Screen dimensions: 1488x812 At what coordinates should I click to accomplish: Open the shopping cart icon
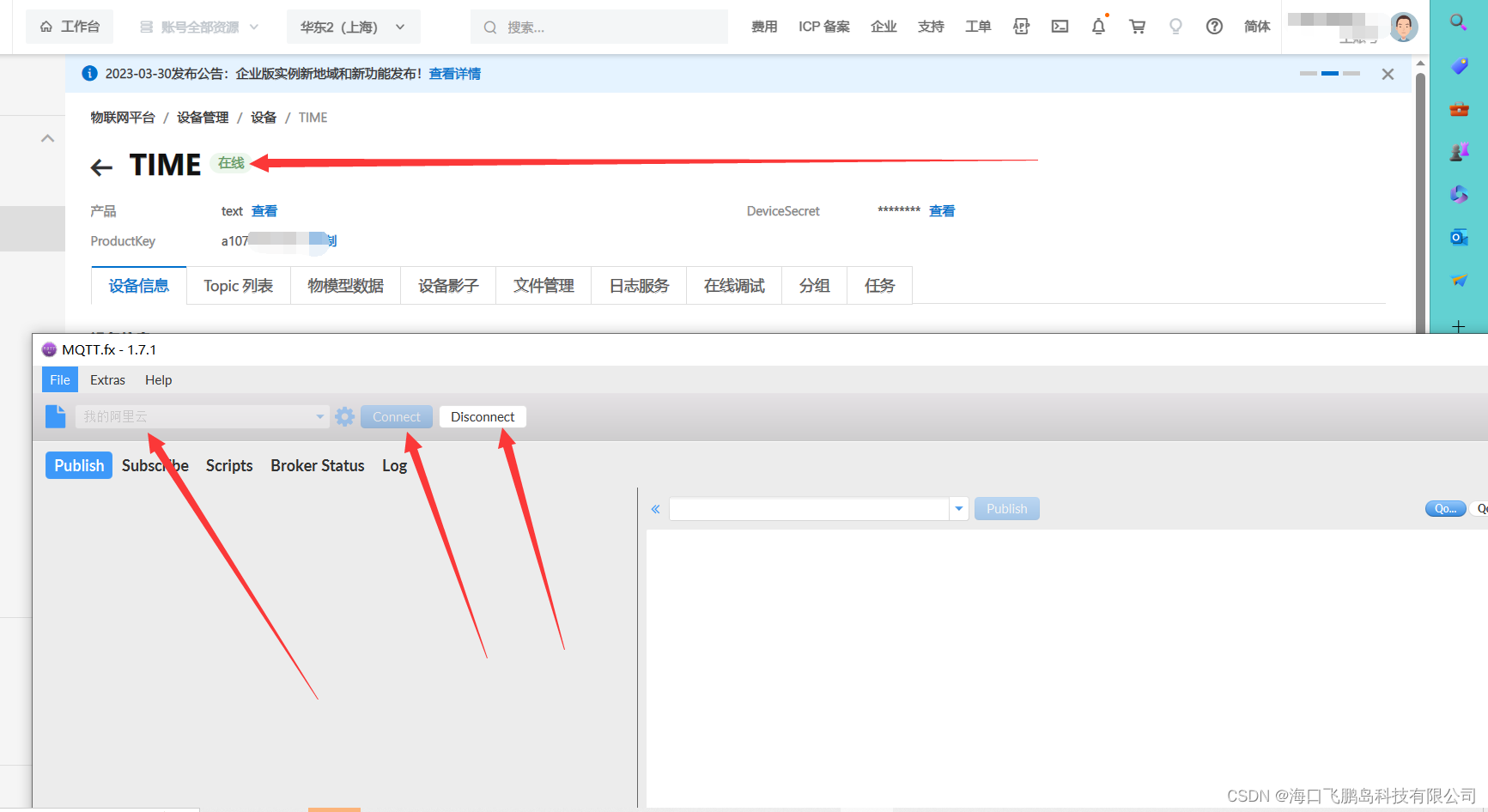pyautogui.click(x=1137, y=27)
